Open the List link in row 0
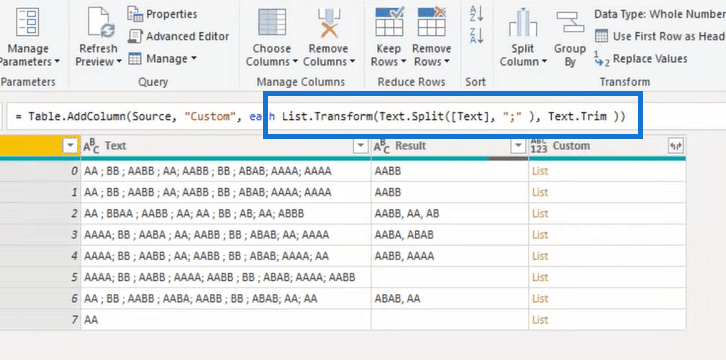Image resolution: width=726 pixels, height=360 pixels. 540,171
